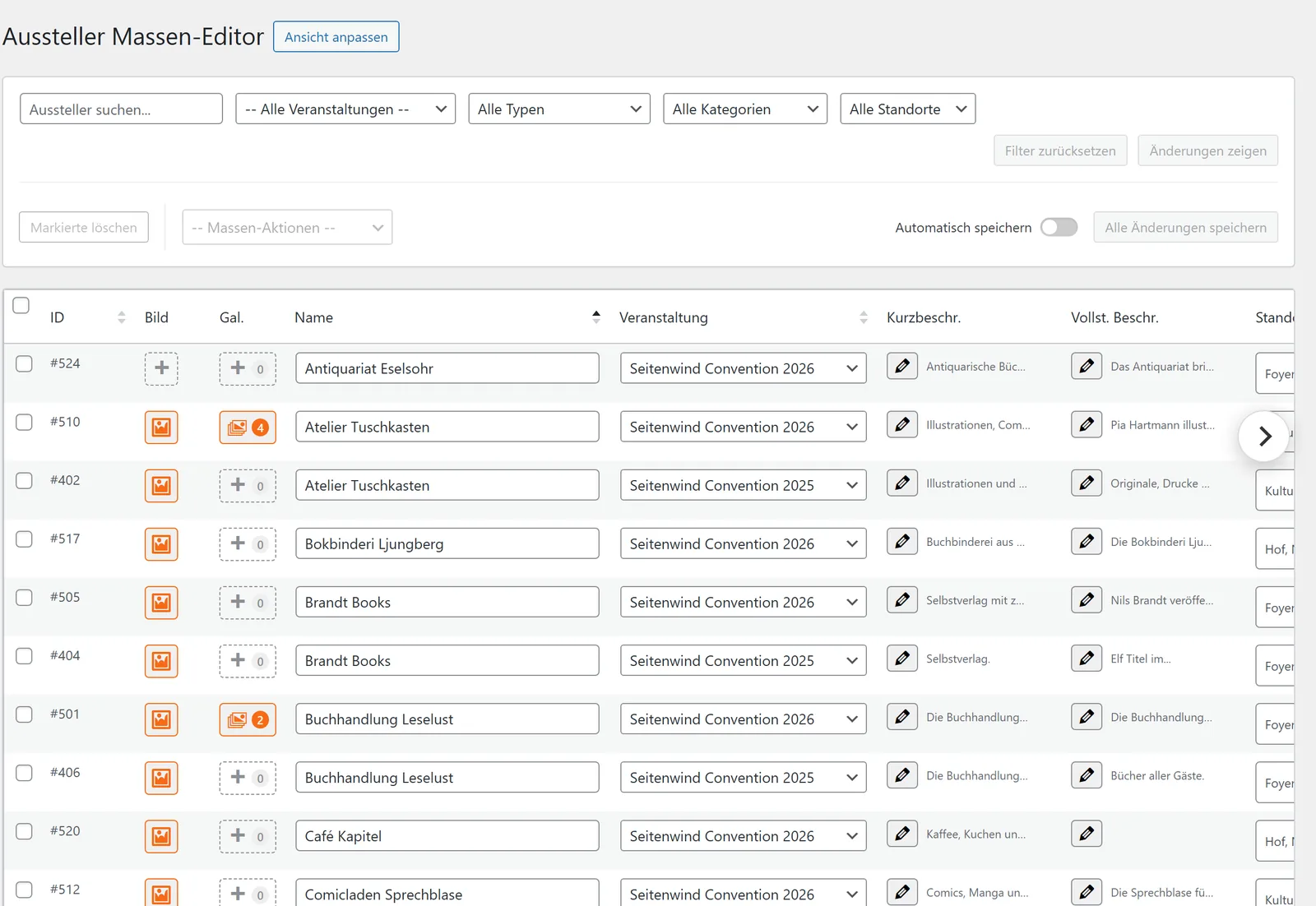The image size is (1316, 906).
Task: Open the Massen-Aktionen dropdown
Action: [x=287, y=227]
